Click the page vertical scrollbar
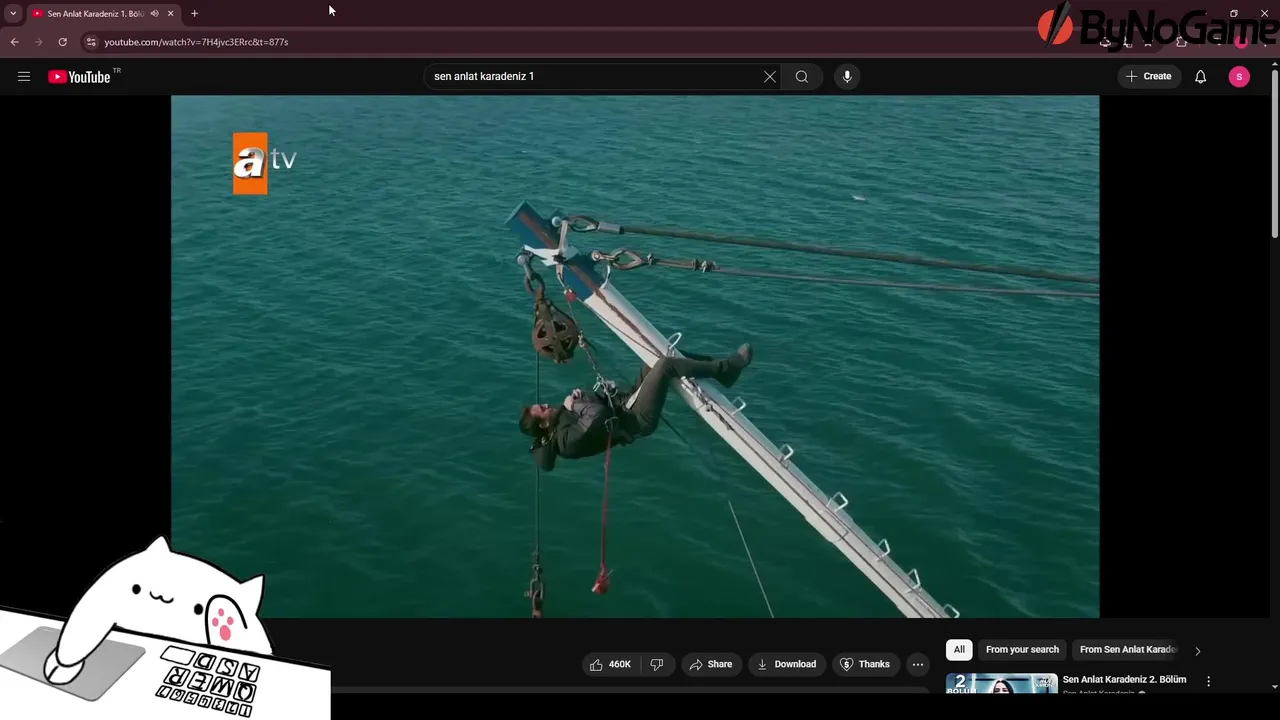The image size is (1280, 720). pos(1274,155)
